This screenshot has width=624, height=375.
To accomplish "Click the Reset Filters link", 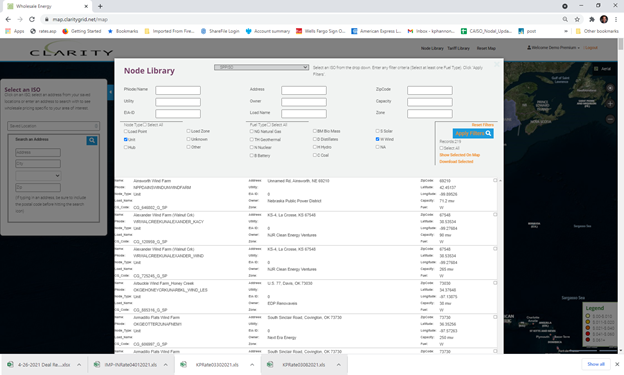I will 483,125.
